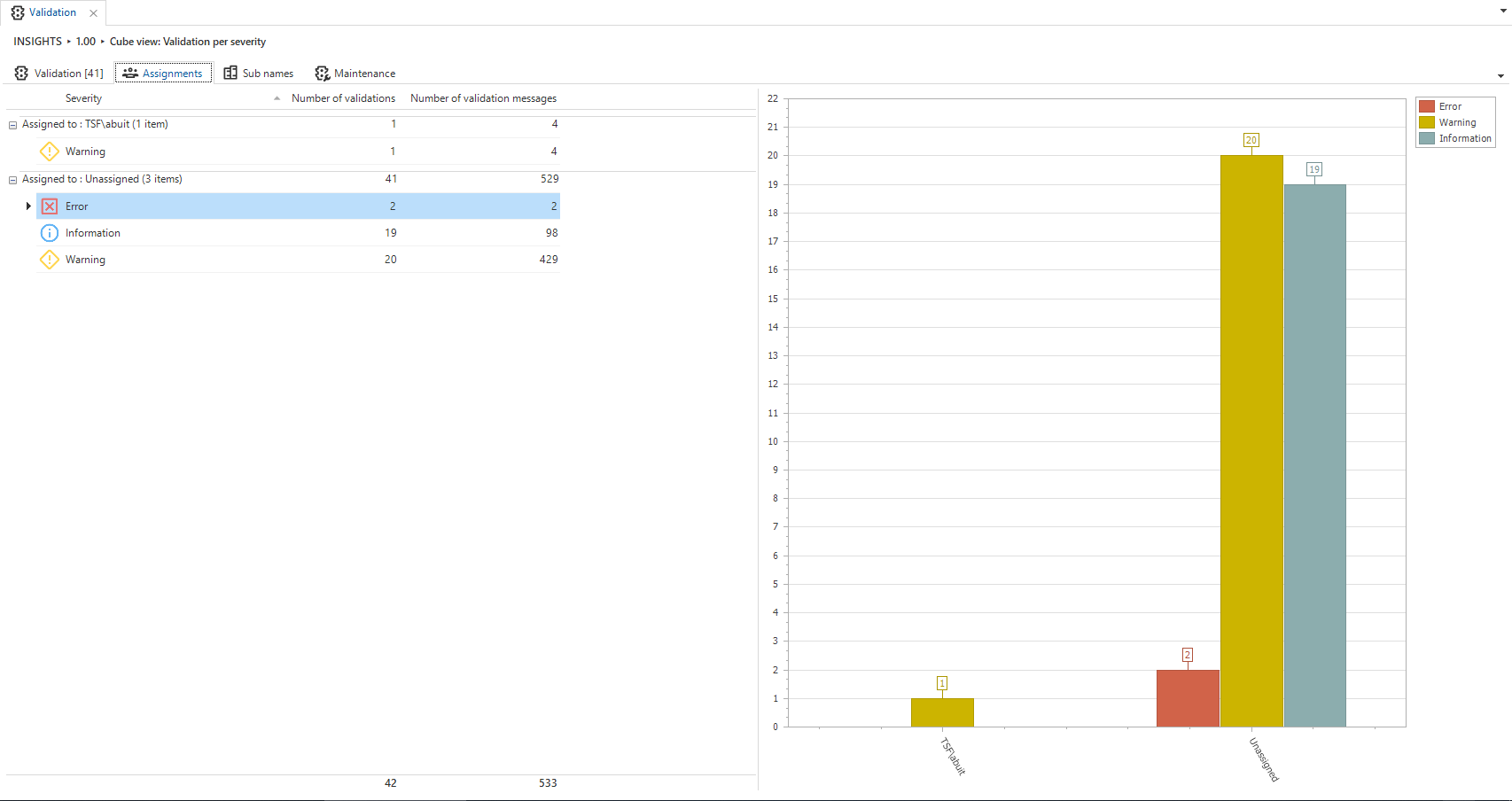Click the Information severity blue icon

click(50, 233)
